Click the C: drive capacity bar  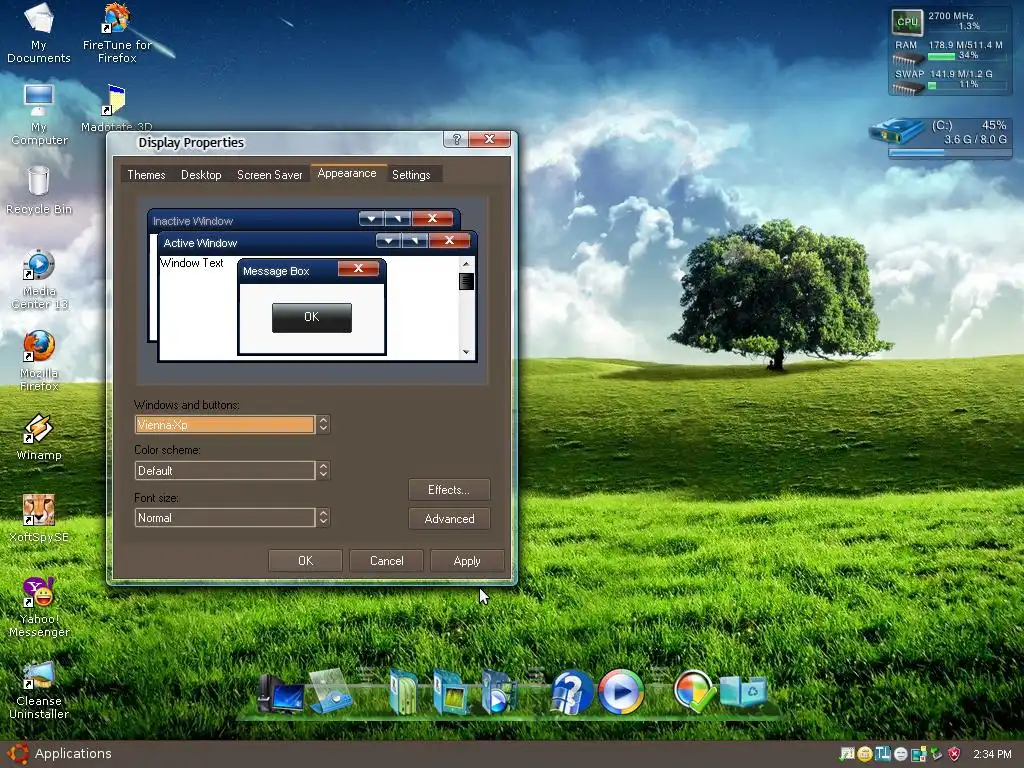[950, 152]
